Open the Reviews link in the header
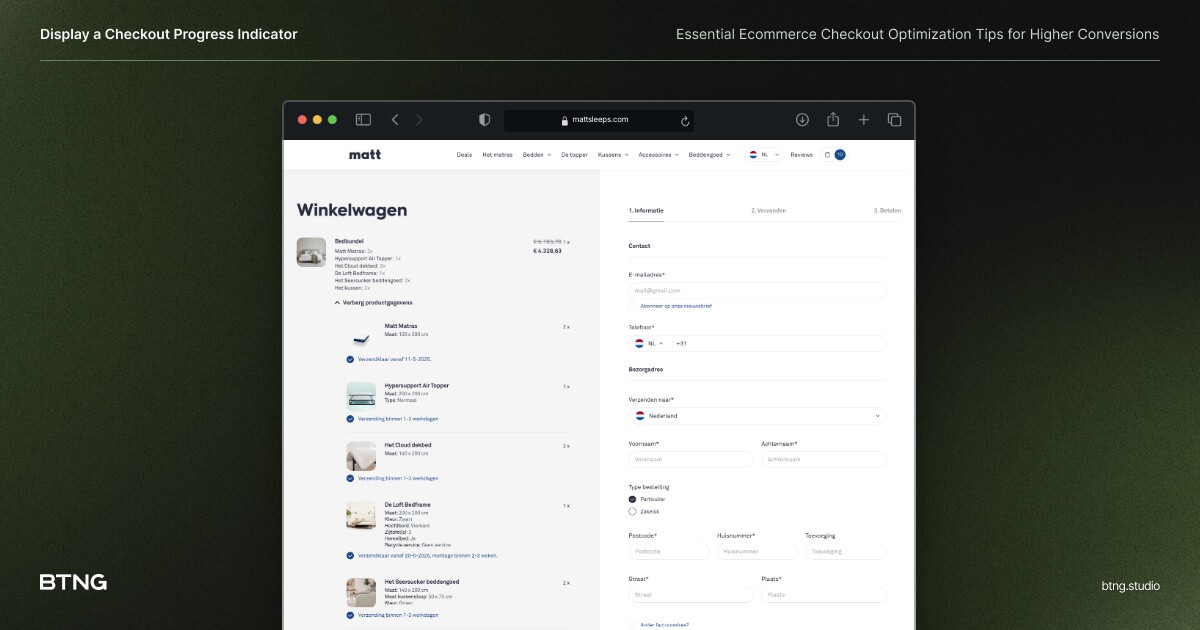 pyautogui.click(x=802, y=155)
